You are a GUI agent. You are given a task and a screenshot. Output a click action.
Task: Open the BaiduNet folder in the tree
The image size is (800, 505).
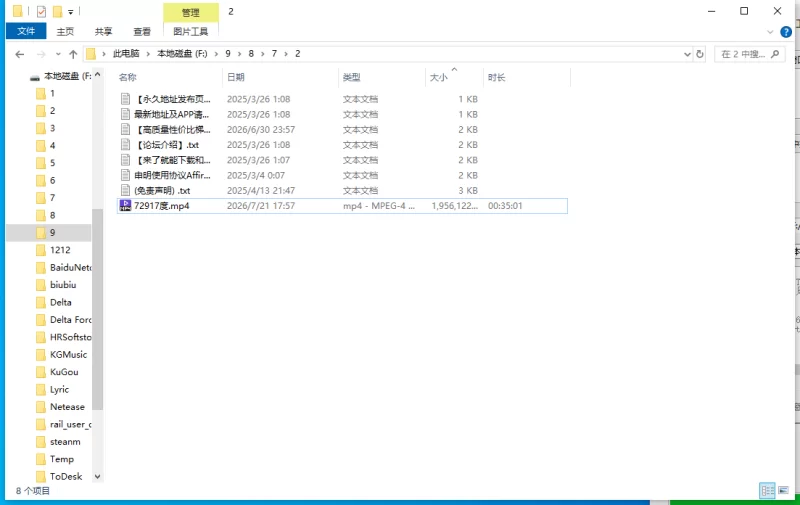pos(70,267)
